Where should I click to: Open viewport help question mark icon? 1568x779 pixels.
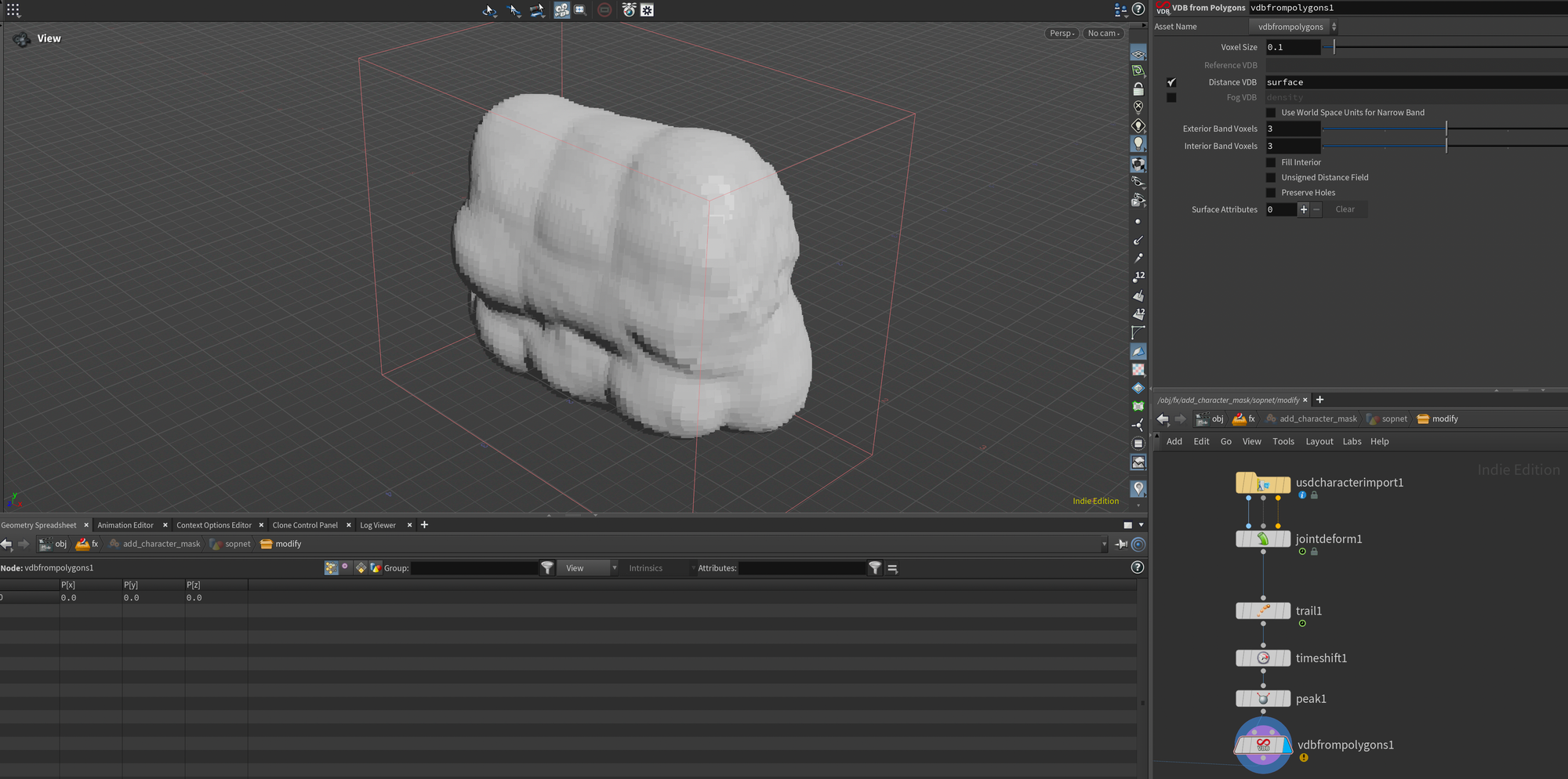click(x=1138, y=9)
